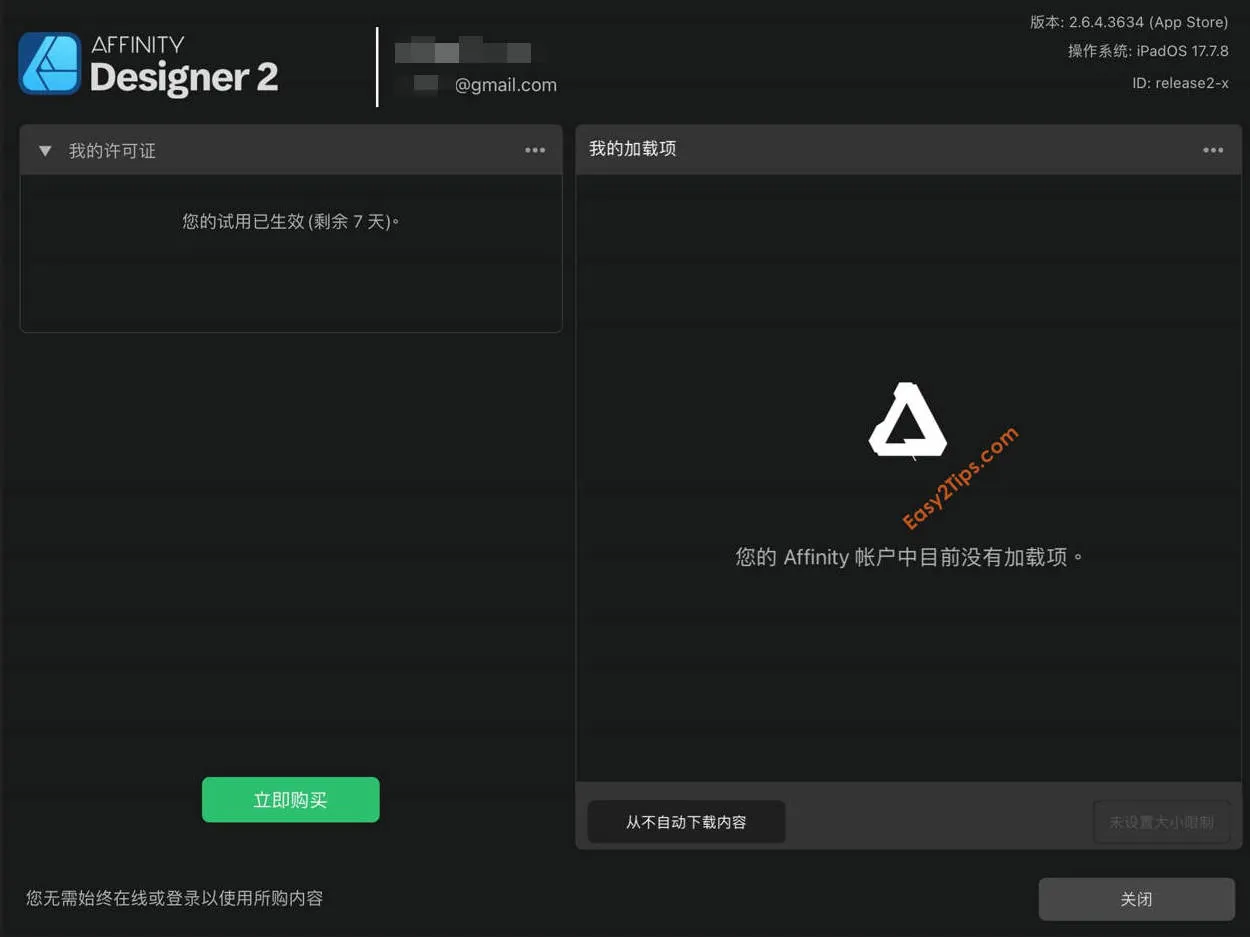Screen dimensions: 1250x937
Task: Click the no add-ons message text
Action: (x=909, y=557)
